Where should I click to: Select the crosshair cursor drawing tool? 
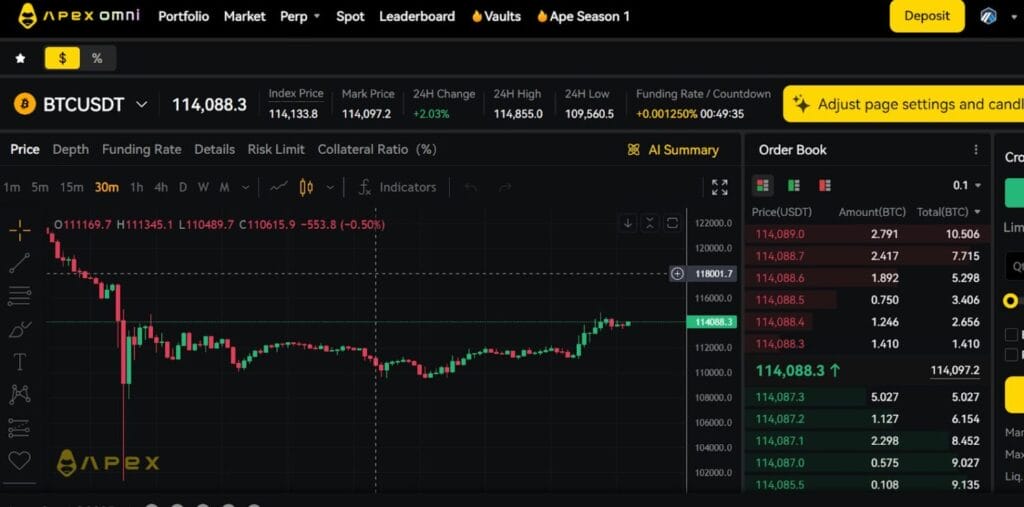pyautogui.click(x=20, y=230)
